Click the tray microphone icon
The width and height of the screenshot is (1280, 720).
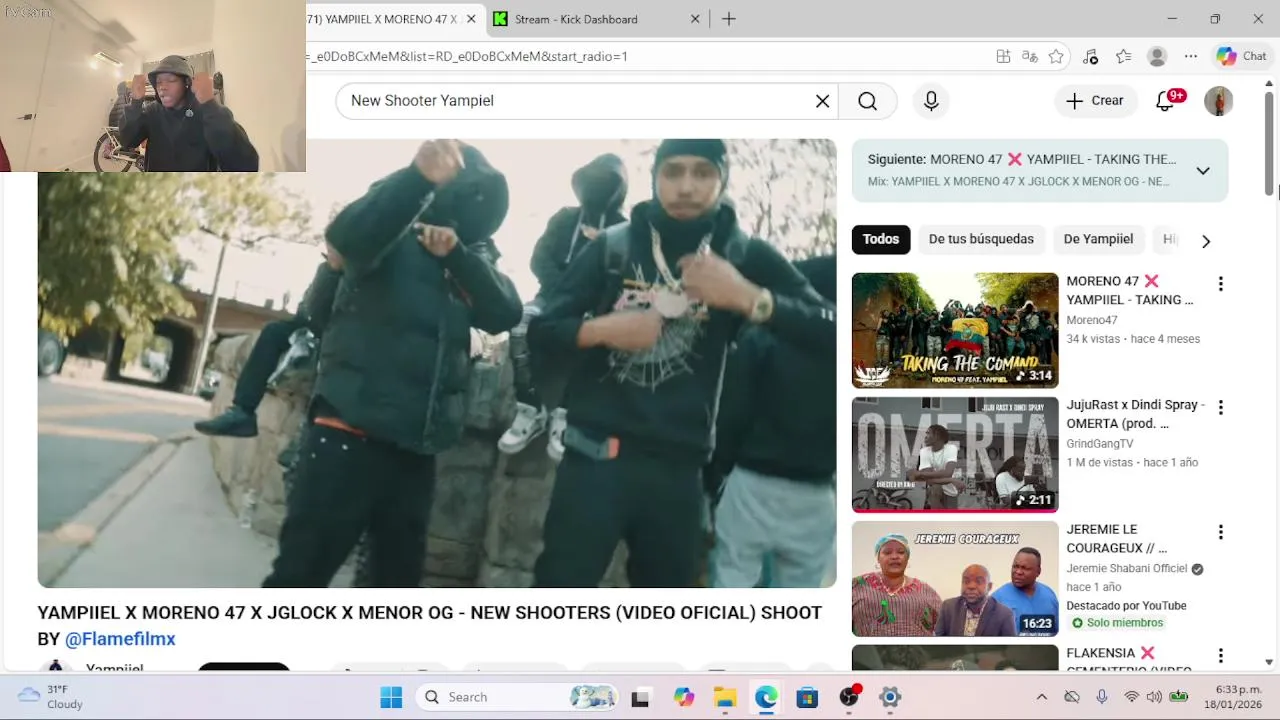point(1101,697)
